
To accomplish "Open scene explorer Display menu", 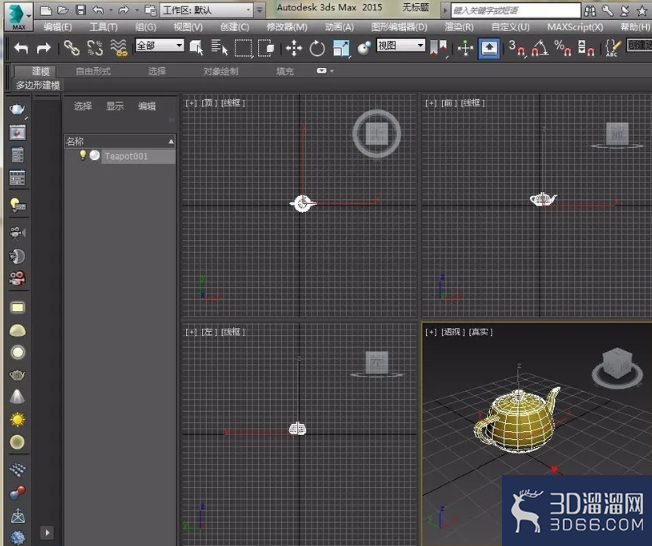I will [x=115, y=106].
